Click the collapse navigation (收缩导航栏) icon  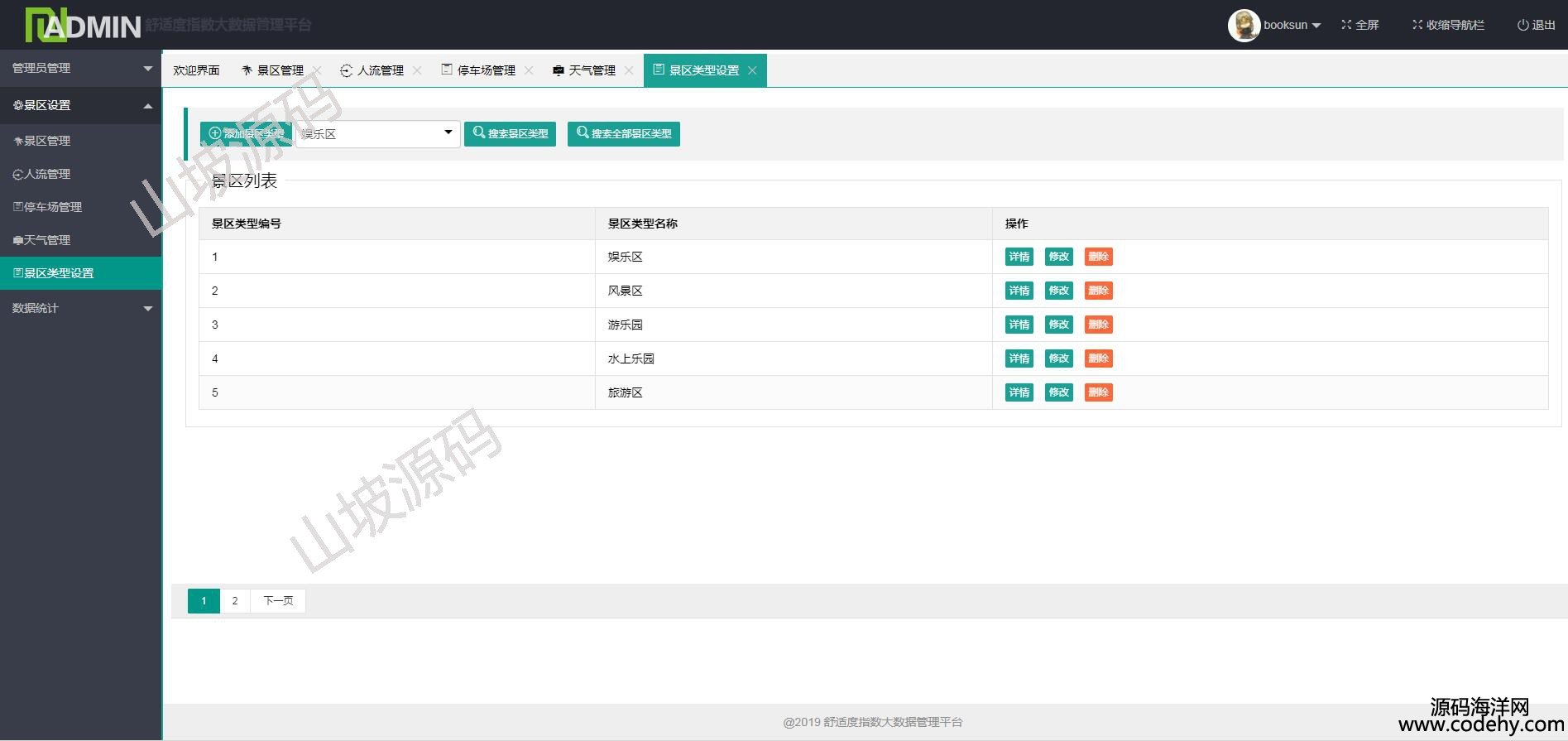(x=1417, y=25)
